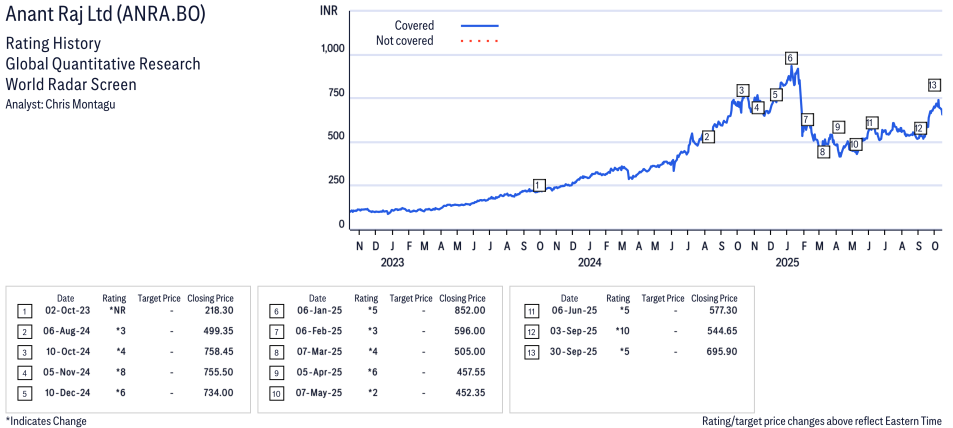This screenshot has width=953, height=428.
Task: Click analyst name Chris Montagu
Action: point(60,104)
